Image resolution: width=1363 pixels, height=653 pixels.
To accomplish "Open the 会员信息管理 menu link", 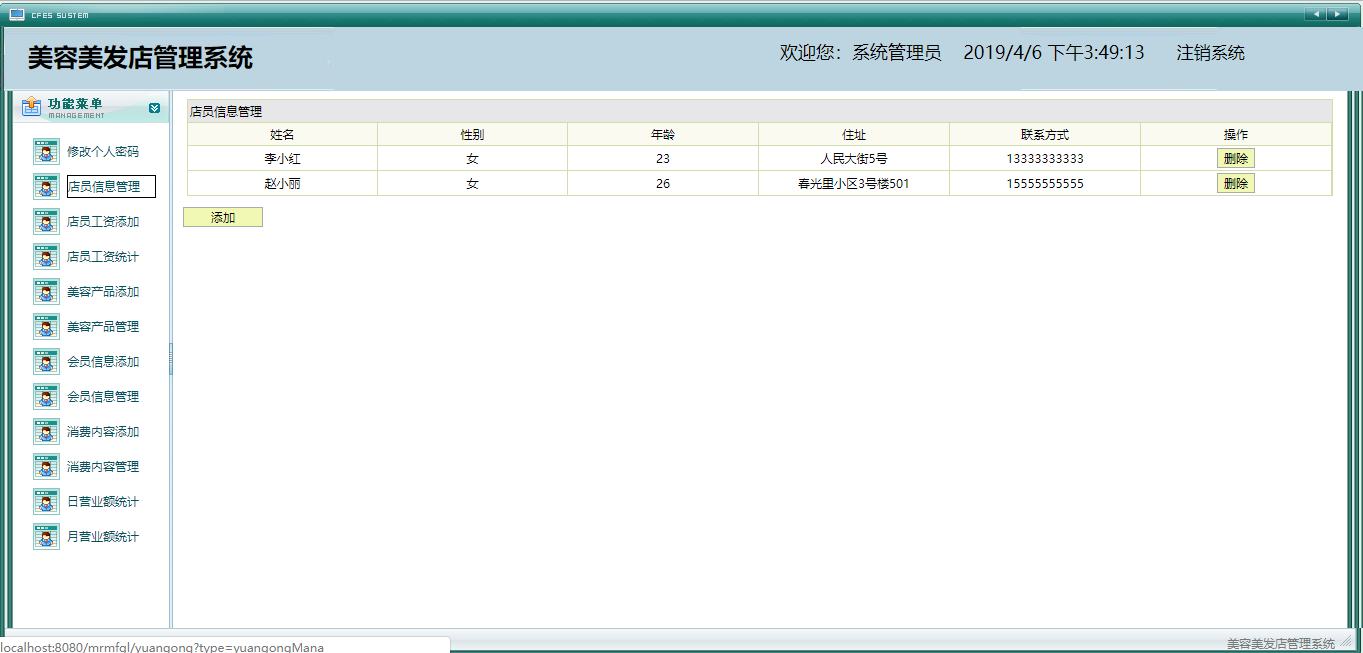I will pos(103,397).
